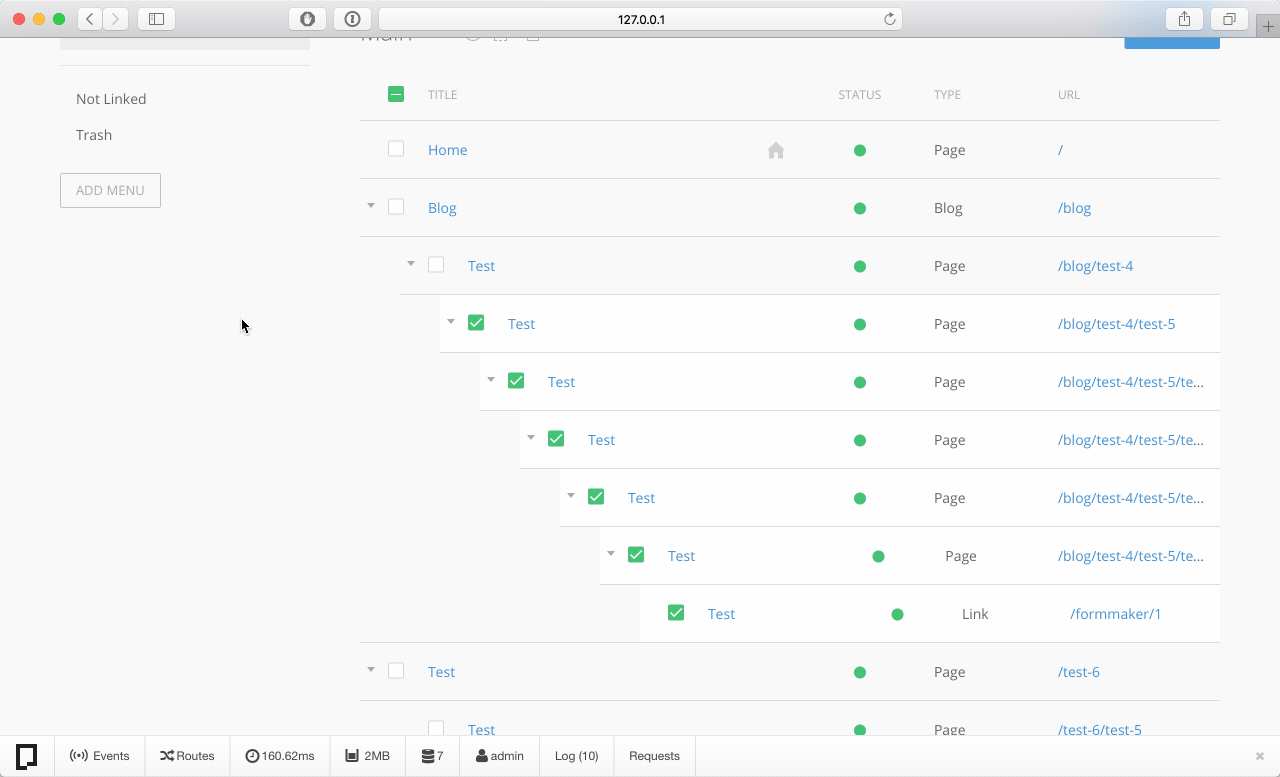
Task: Click the Pagekit logo in the debug bar
Action: point(26,756)
